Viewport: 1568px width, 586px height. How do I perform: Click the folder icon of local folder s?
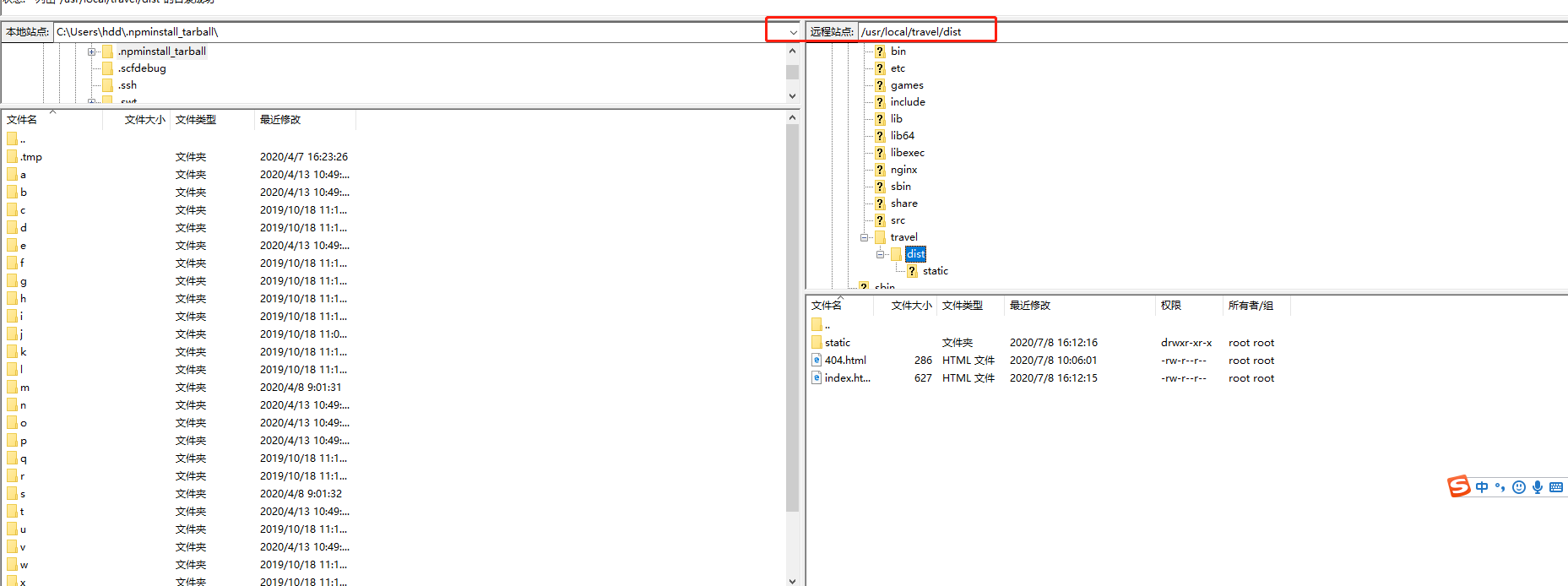point(12,493)
